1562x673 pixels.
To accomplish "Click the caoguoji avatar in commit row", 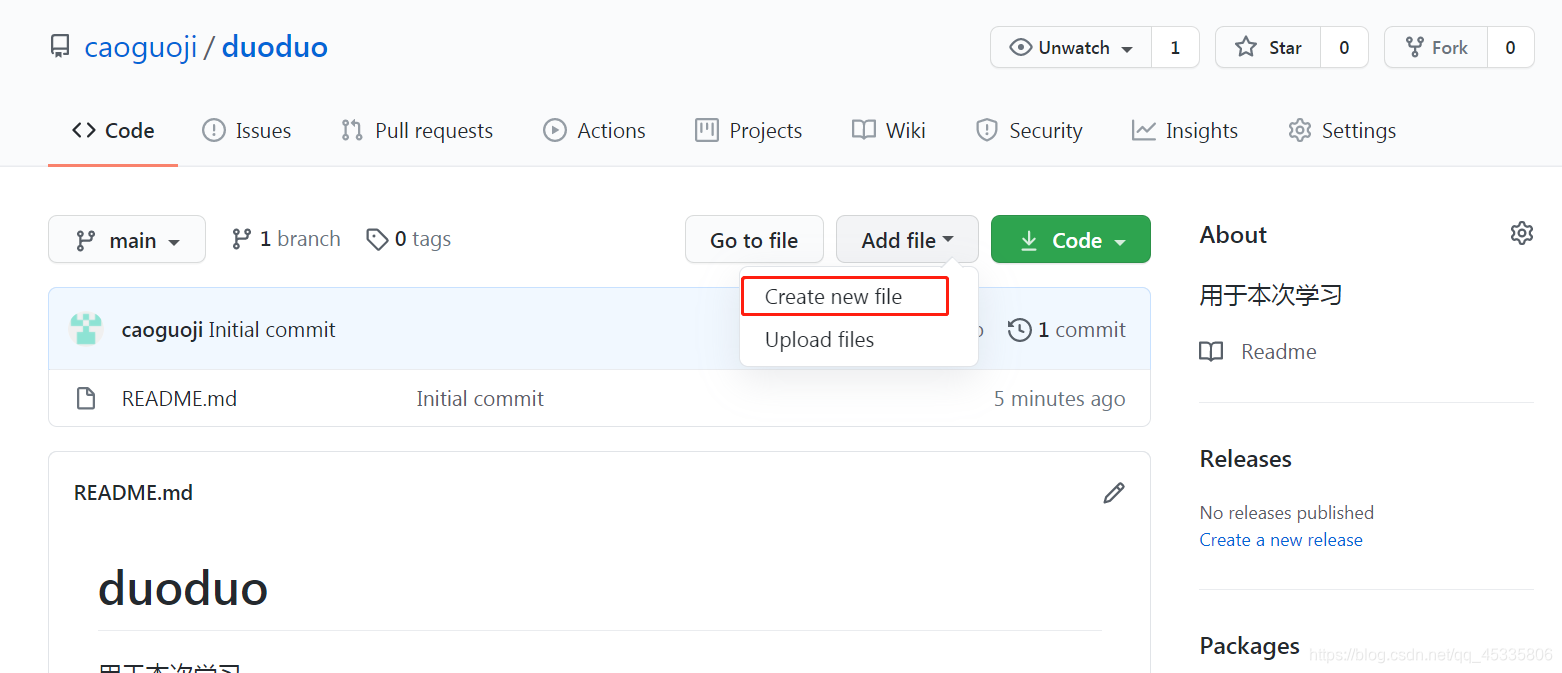I will pos(86,329).
